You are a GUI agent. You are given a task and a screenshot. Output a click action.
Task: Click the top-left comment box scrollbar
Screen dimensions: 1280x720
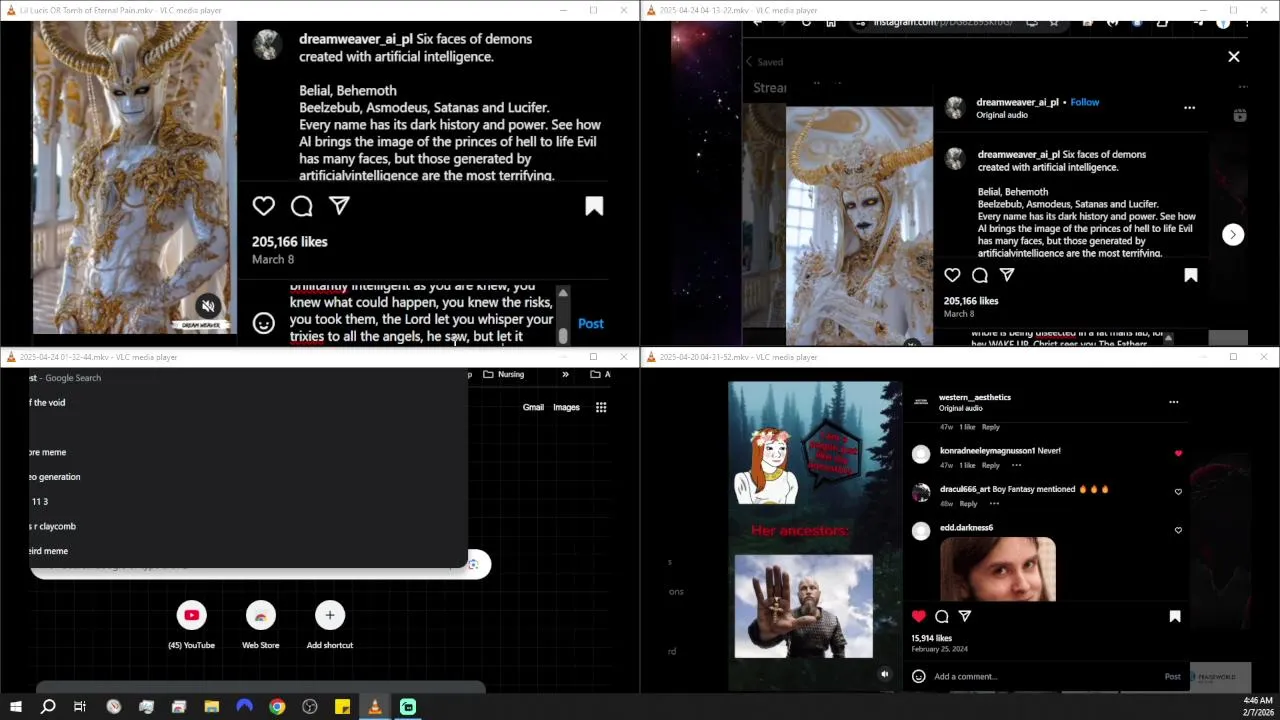(562, 316)
